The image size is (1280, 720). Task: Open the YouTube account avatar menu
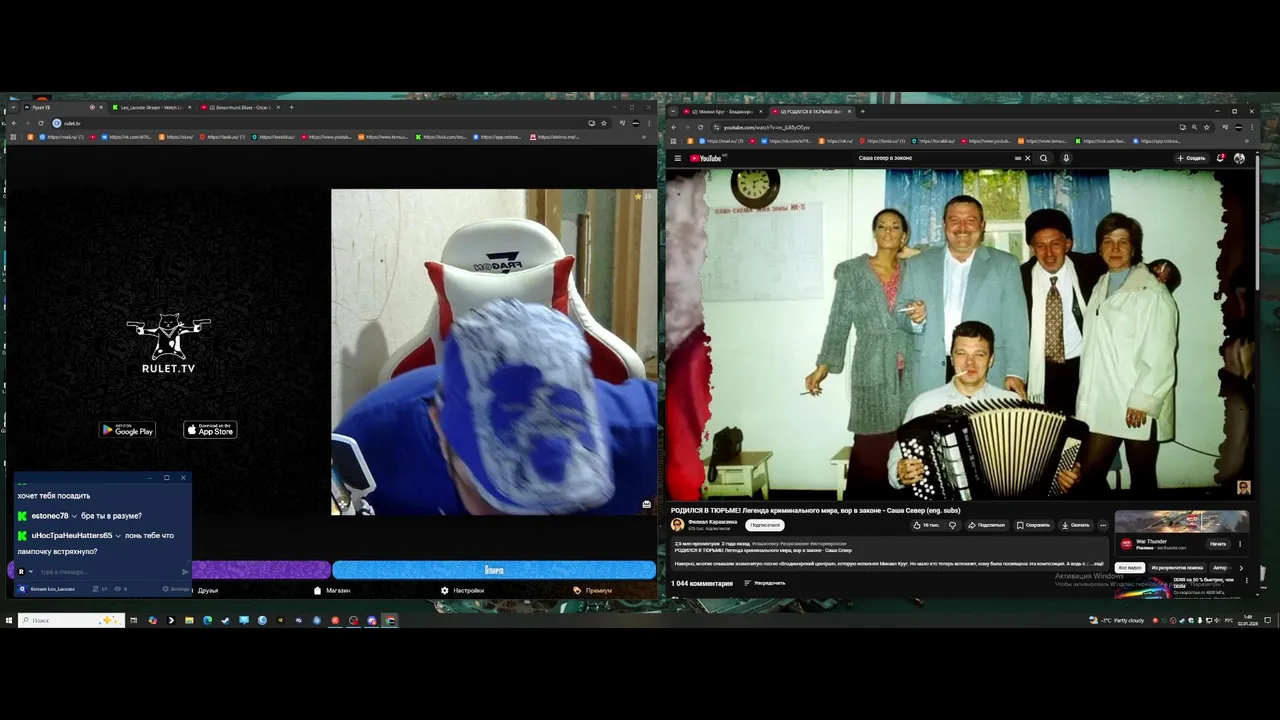click(x=1239, y=158)
